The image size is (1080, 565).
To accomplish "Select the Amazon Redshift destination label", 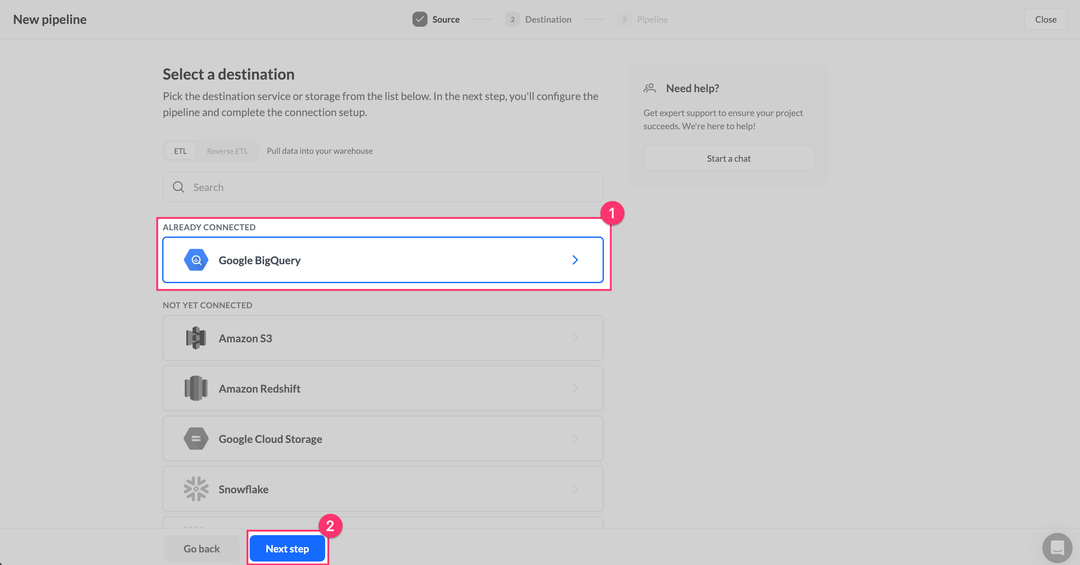I will (260, 389).
